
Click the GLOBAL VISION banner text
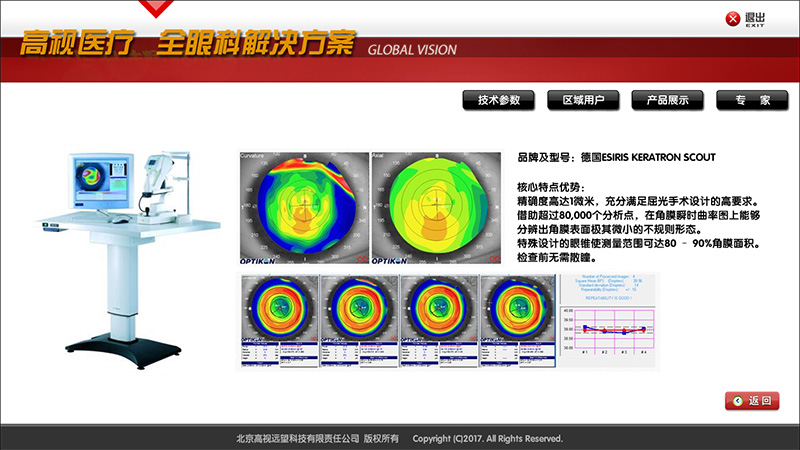(x=412, y=50)
